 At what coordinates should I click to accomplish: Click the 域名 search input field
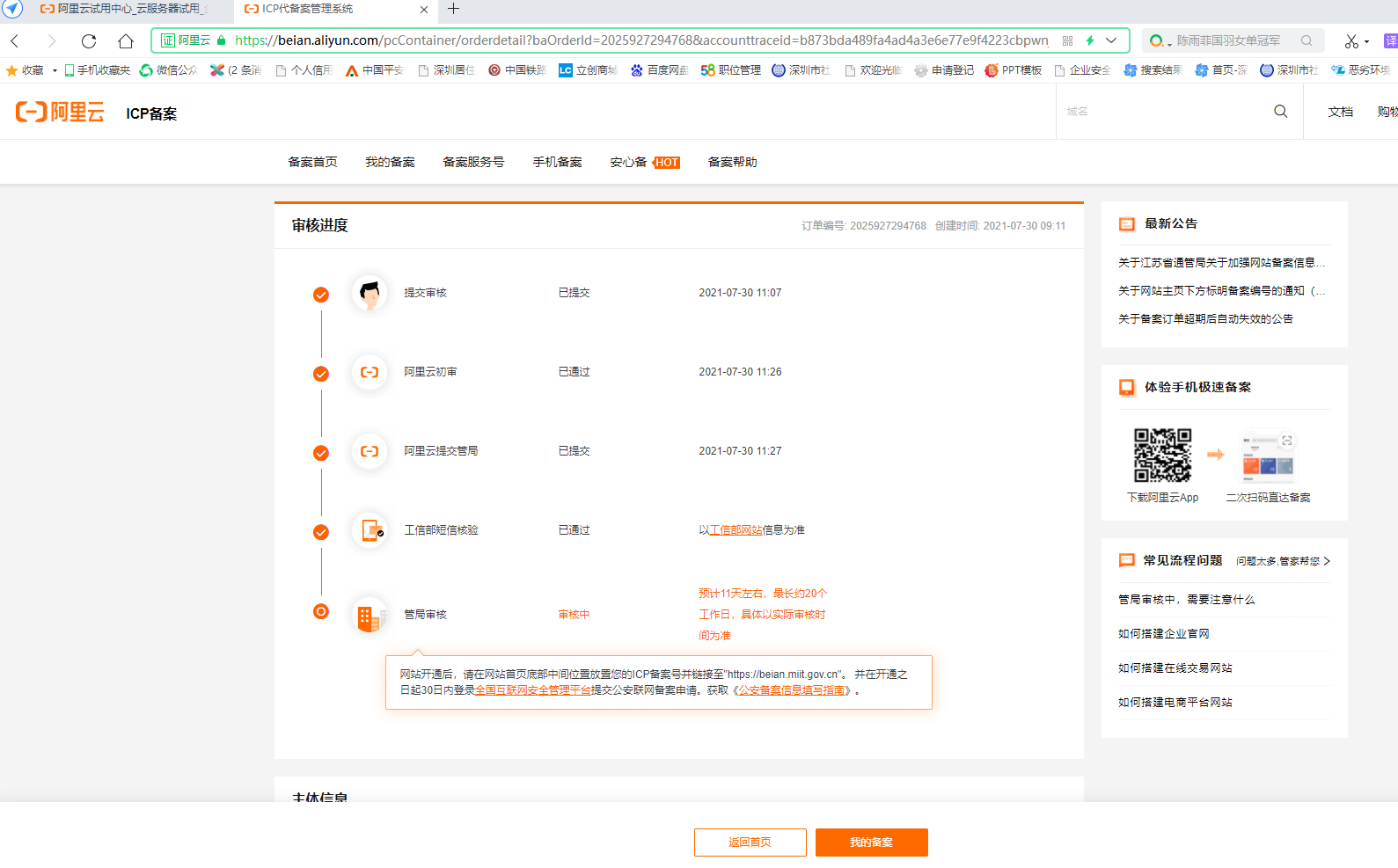1161,112
